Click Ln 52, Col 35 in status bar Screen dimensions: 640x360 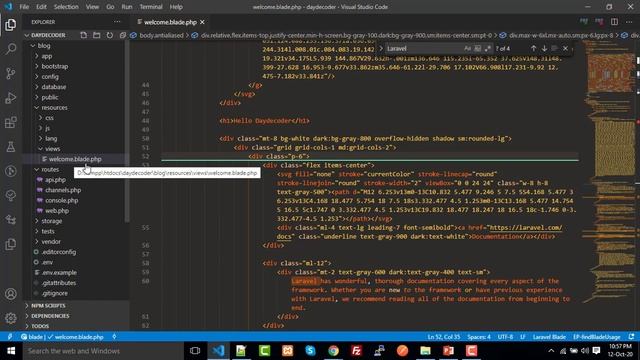coord(444,337)
